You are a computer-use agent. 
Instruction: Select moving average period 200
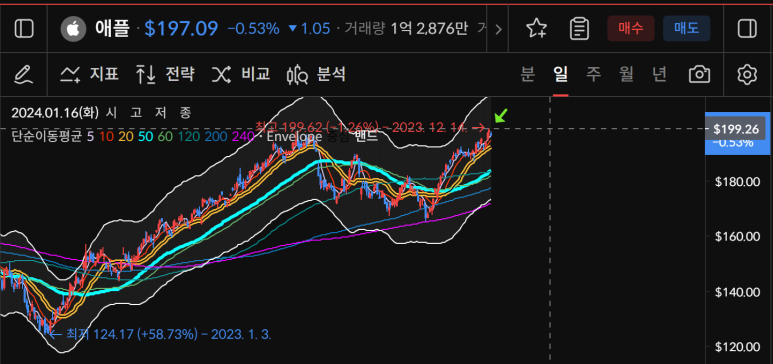tap(215, 137)
